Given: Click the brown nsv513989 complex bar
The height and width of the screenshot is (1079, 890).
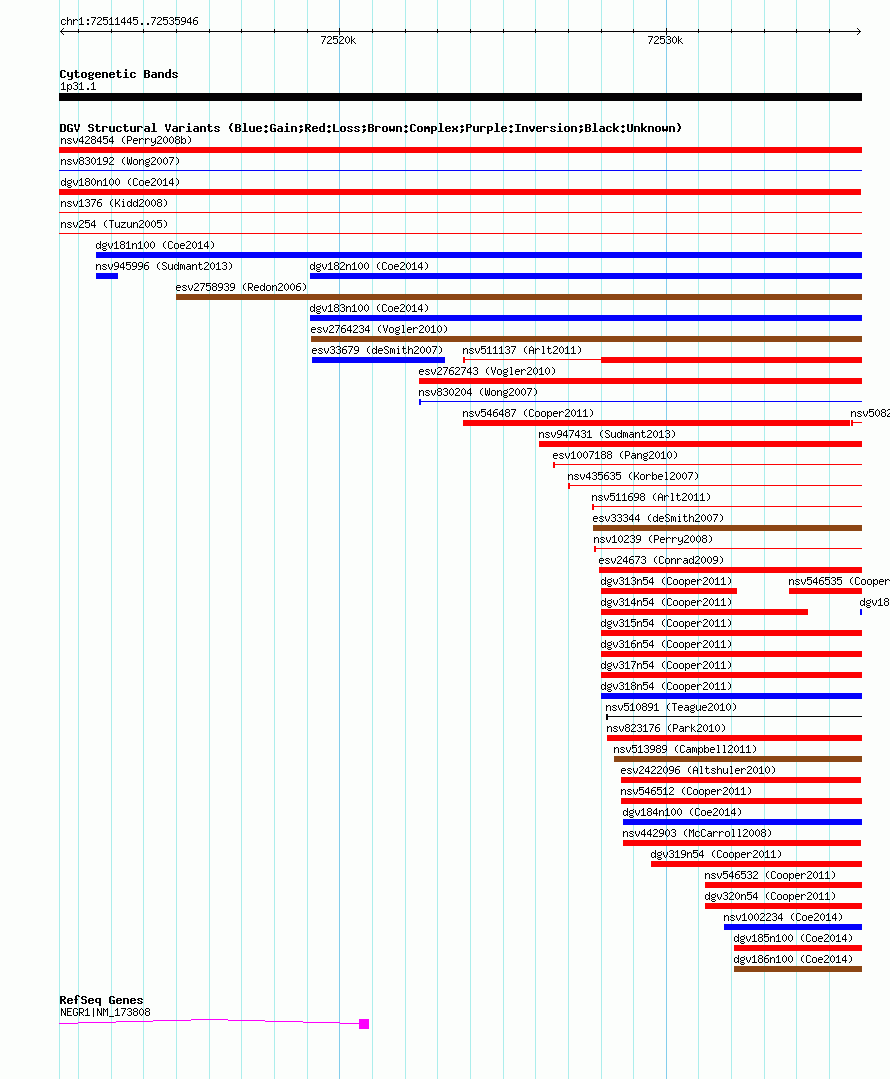Looking at the screenshot, I should 738,759.
